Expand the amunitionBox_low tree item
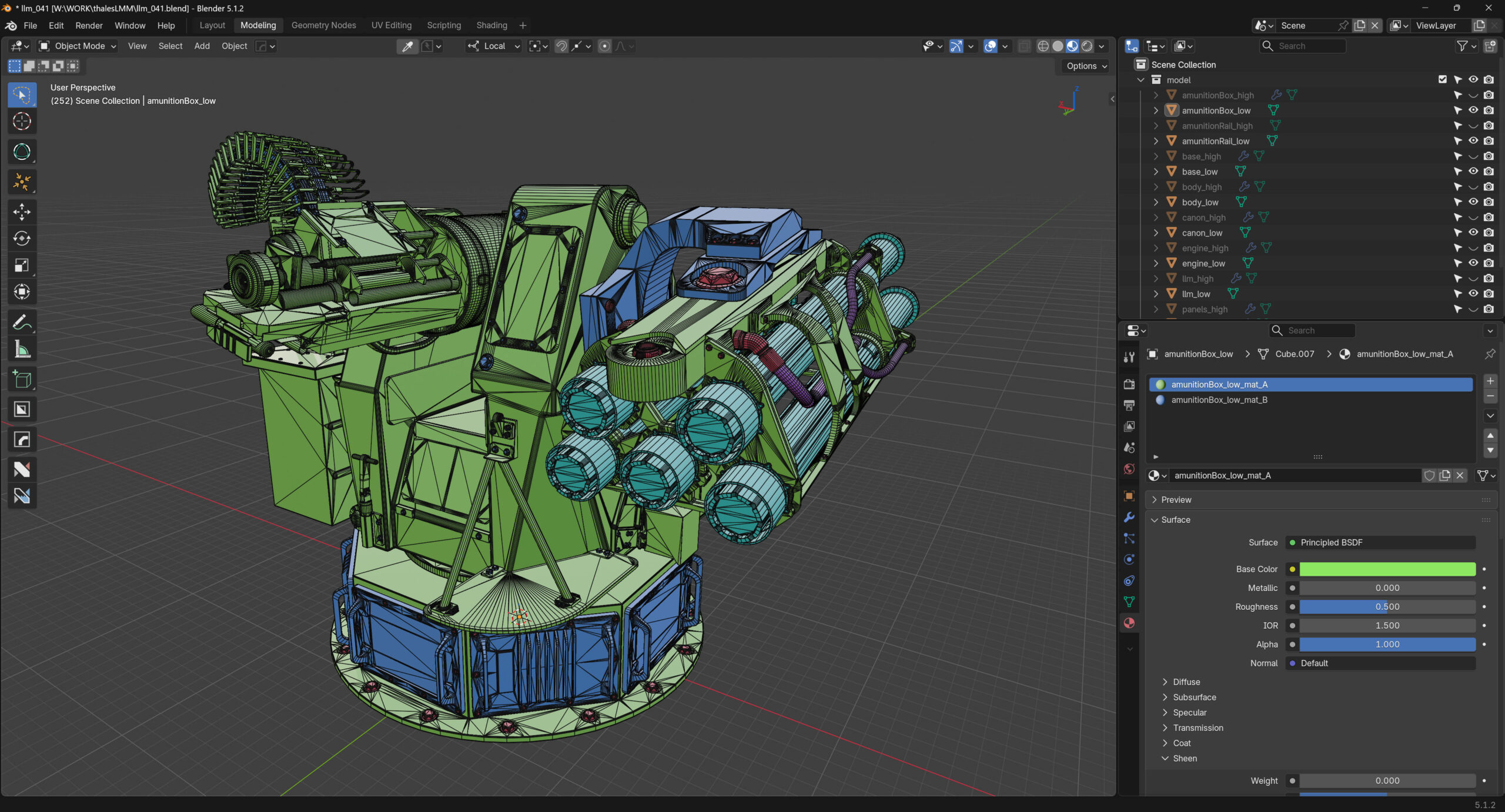Screen dimensions: 1505x812 pyautogui.click(x=1156, y=110)
